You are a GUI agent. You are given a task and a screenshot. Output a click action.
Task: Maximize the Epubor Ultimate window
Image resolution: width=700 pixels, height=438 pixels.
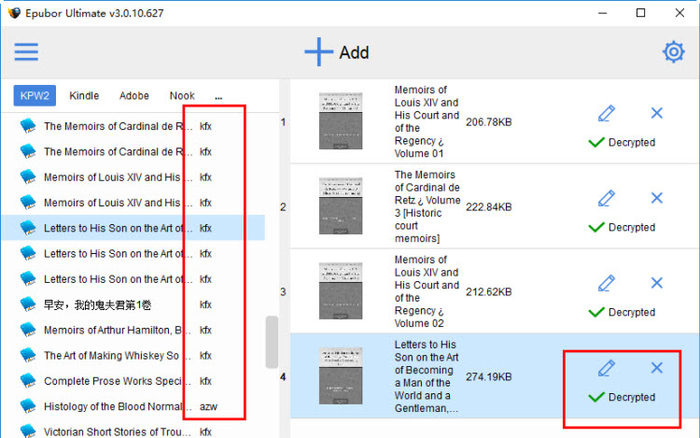coord(641,13)
